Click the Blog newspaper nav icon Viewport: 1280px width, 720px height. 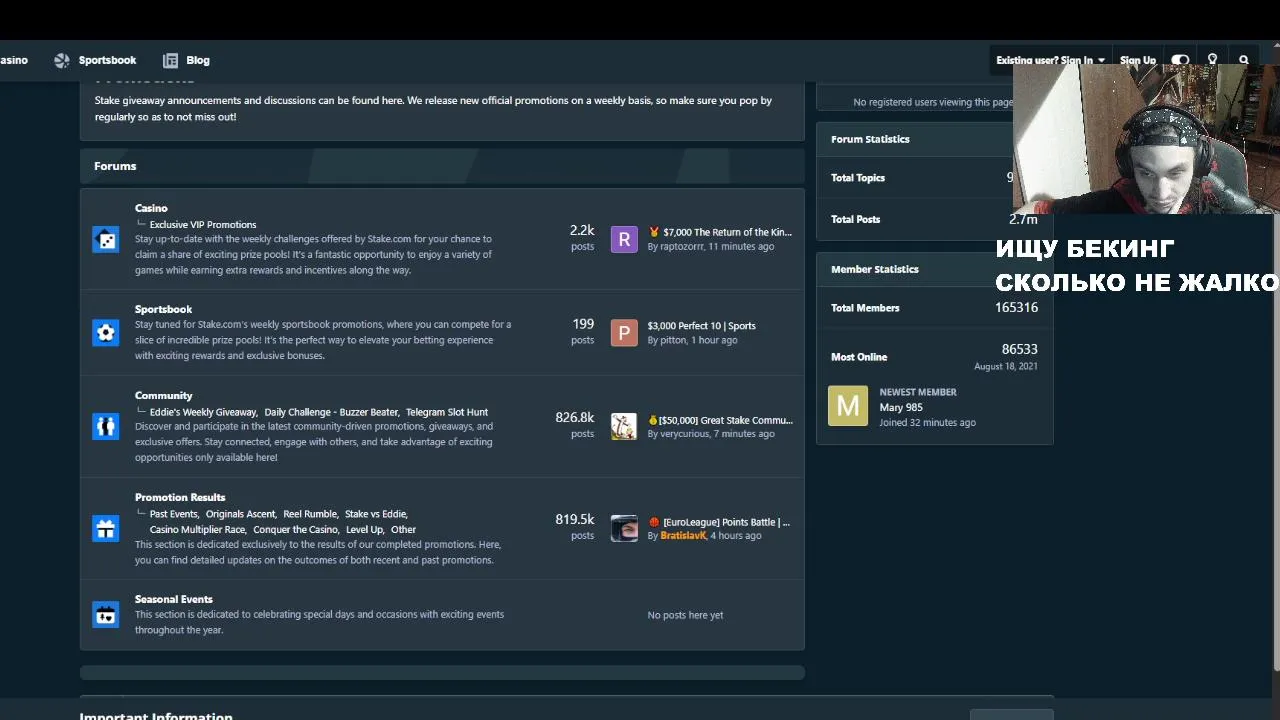[170, 60]
